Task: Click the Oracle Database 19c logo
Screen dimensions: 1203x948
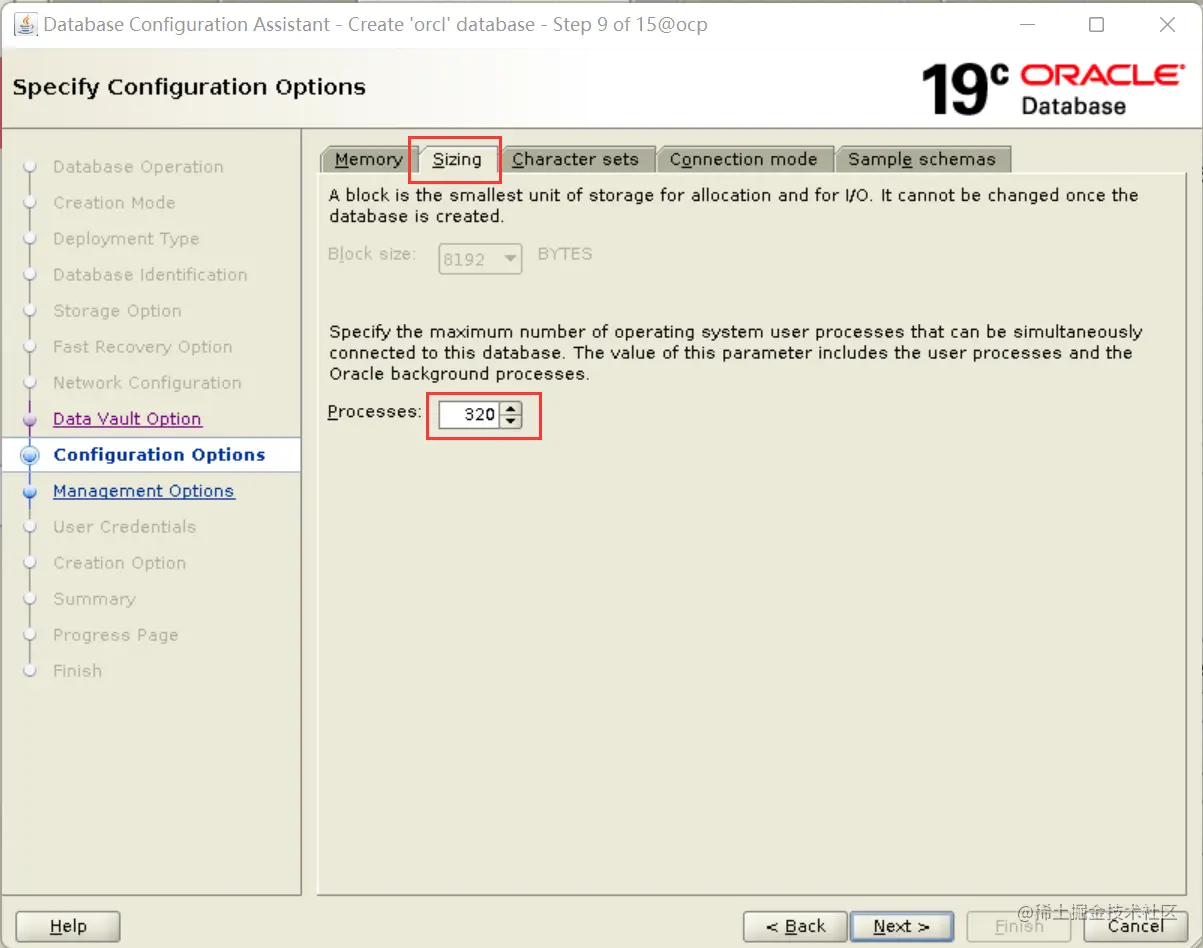Action: pos(1052,89)
